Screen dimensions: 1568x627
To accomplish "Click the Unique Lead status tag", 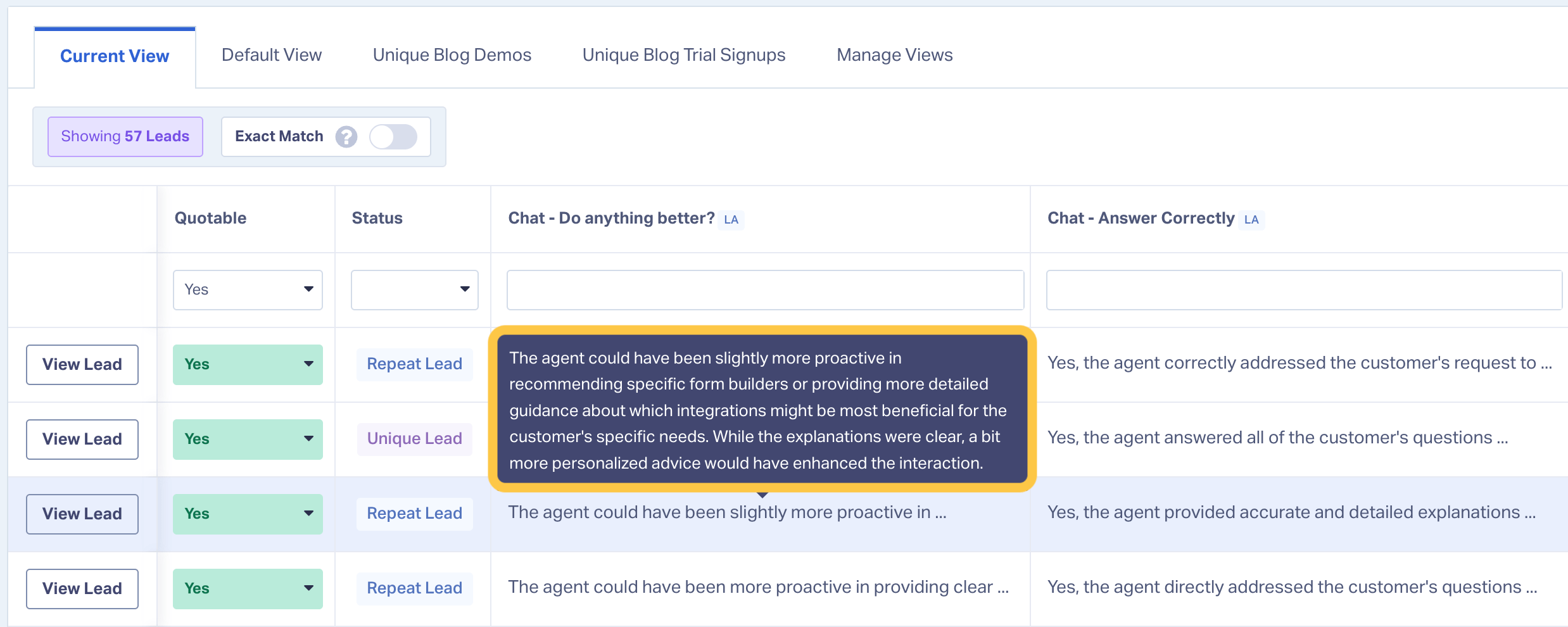I will [414, 439].
